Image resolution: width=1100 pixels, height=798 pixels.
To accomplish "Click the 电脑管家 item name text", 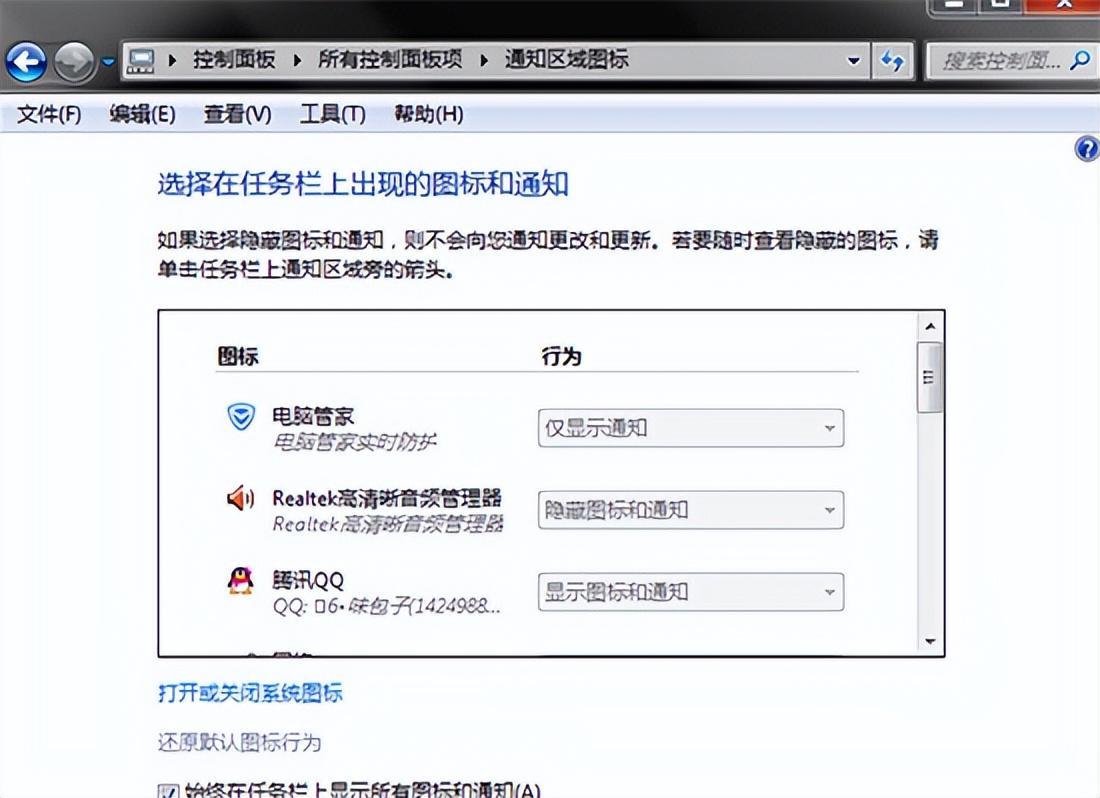I will coord(313,417).
